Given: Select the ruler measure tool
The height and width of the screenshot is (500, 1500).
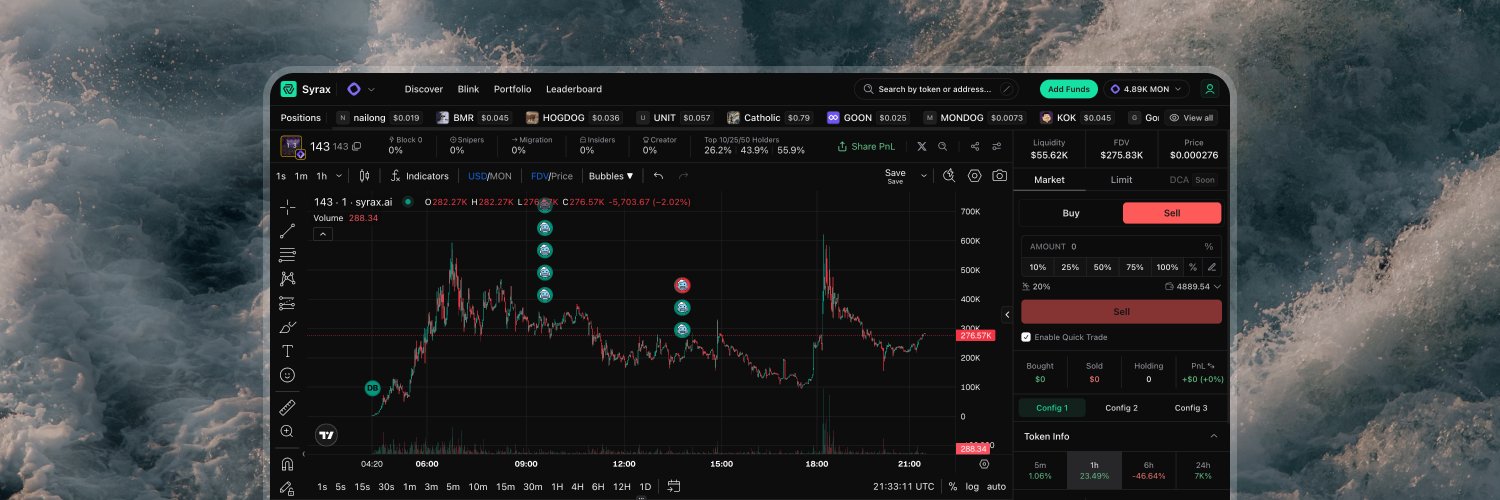Looking at the screenshot, I should tap(288, 407).
